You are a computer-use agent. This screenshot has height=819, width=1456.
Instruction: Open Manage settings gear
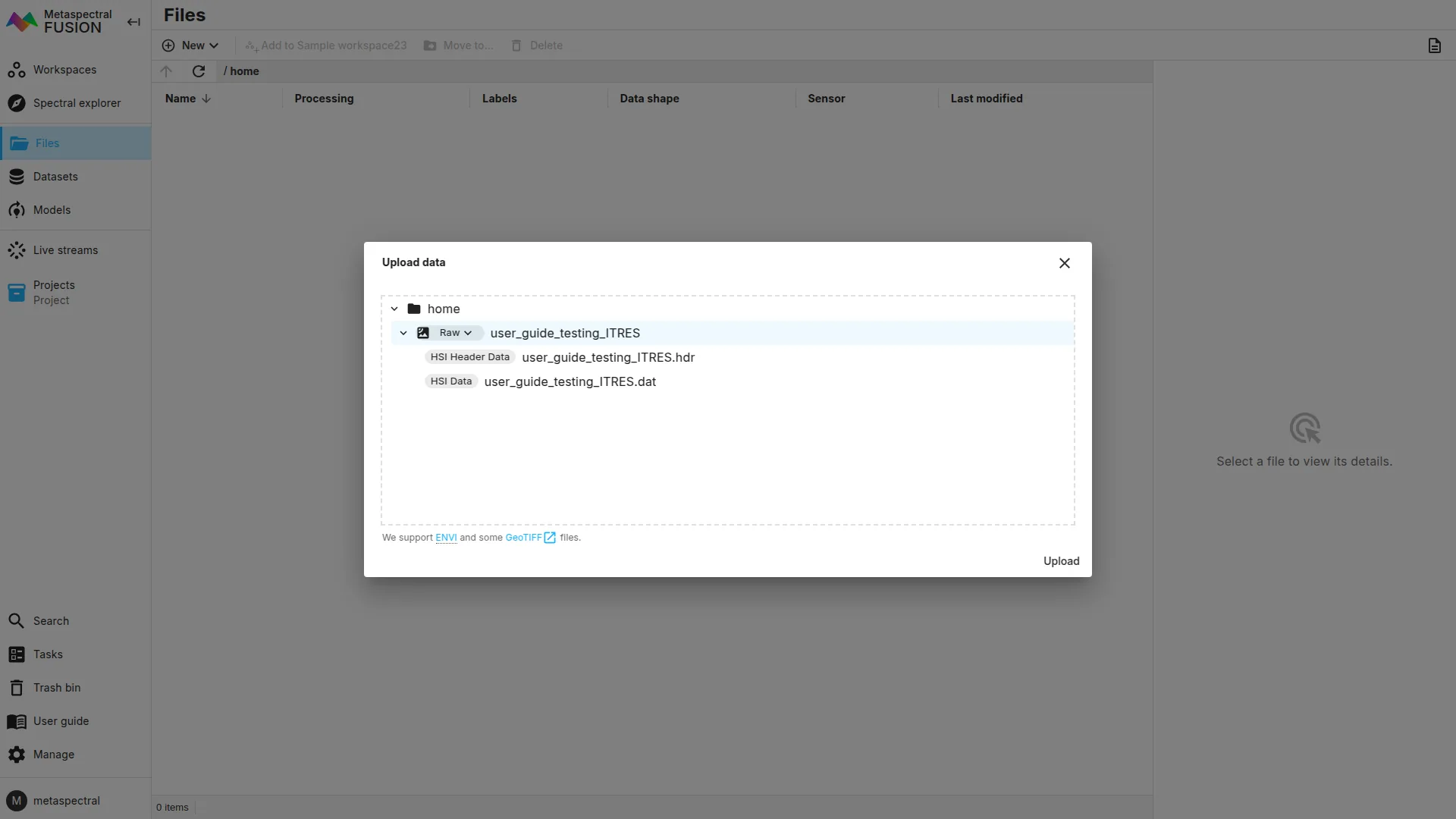(x=17, y=755)
